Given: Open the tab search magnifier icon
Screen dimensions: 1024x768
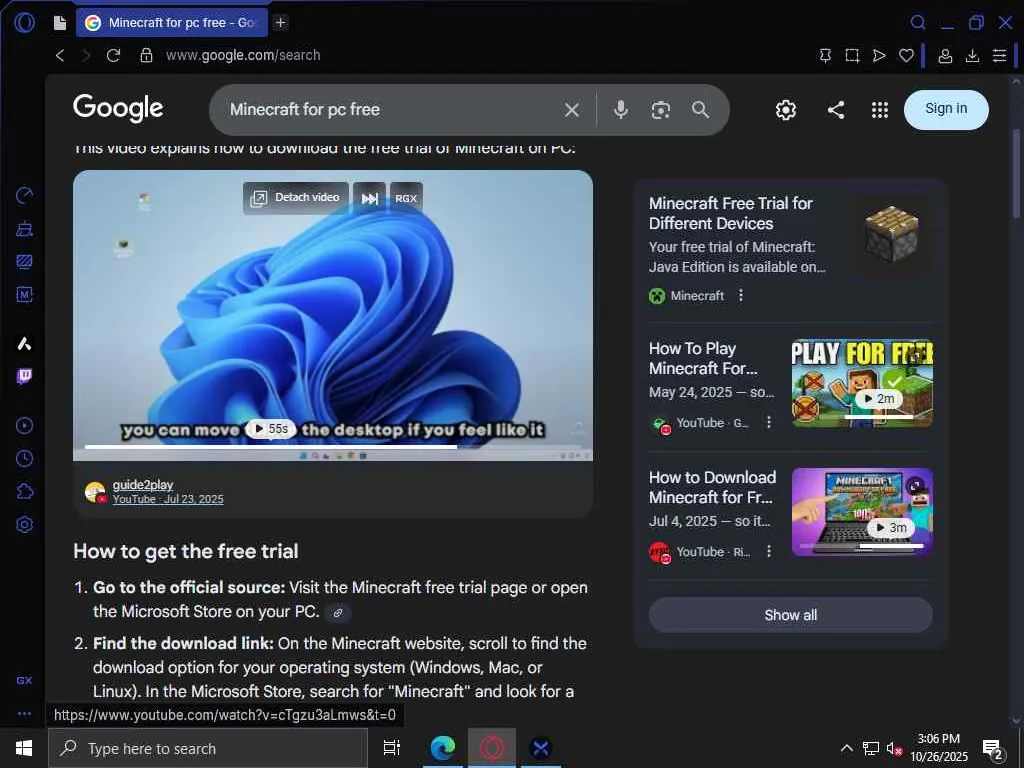Looking at the screenshot, I should click(x=918, y=23).
